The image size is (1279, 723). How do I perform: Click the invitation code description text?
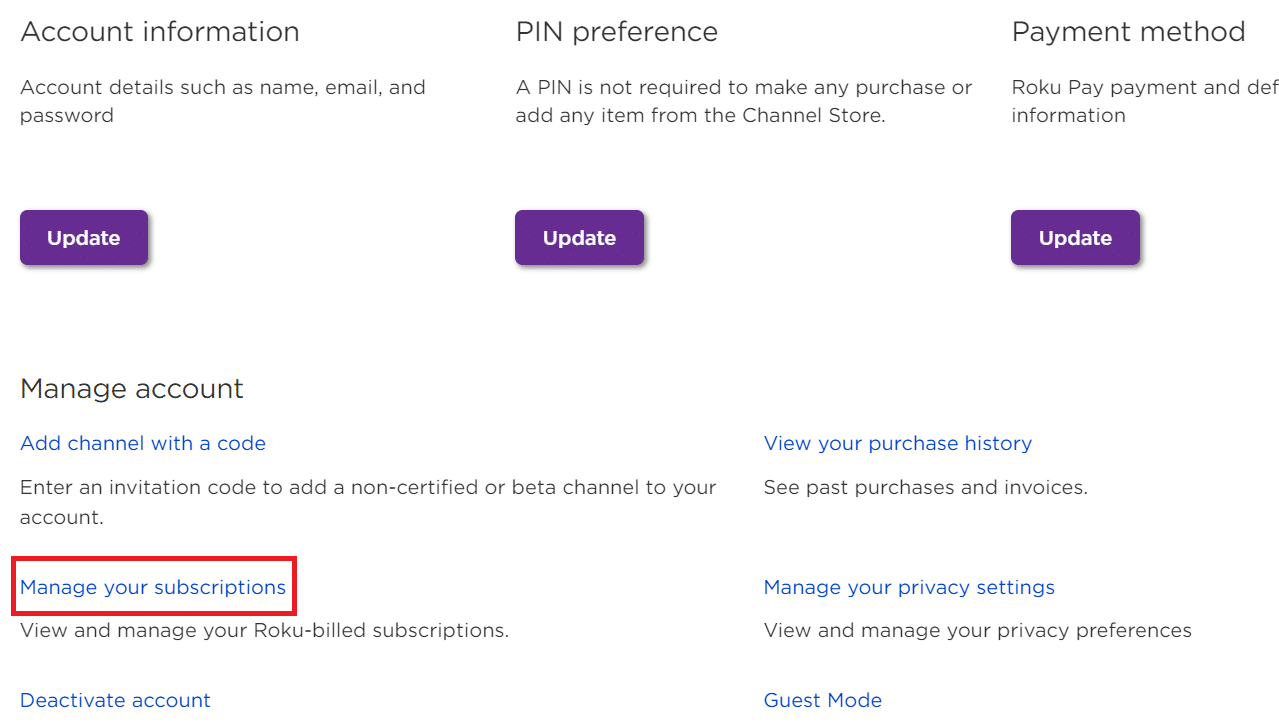pos(367,502)
